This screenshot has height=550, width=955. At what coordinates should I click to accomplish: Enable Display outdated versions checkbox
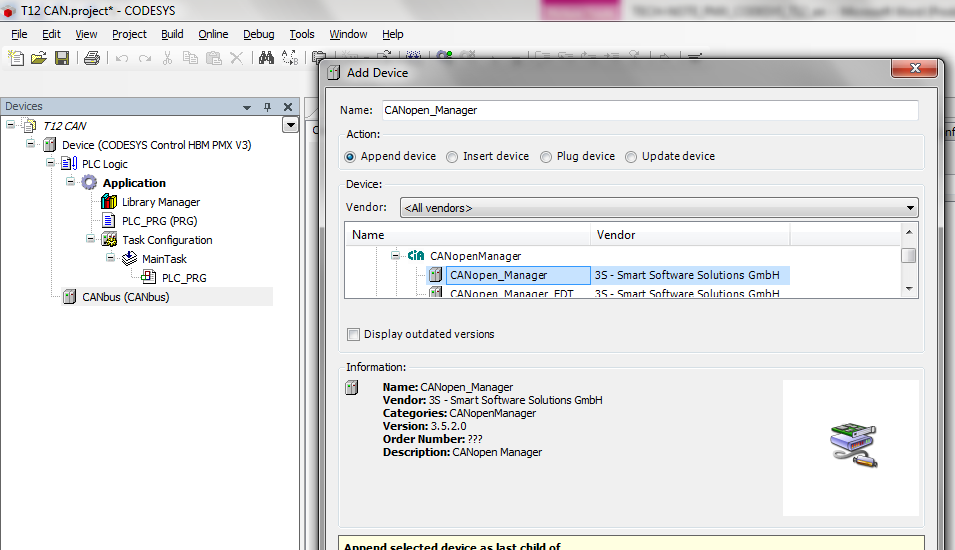click(353, 334)
